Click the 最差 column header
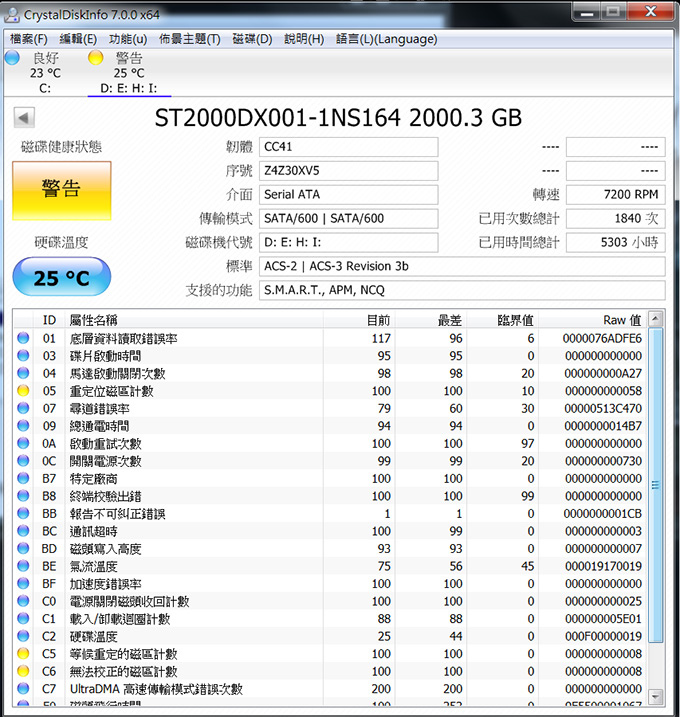The image size is (680, 717). pyautogui.click(x=430, y=320)
